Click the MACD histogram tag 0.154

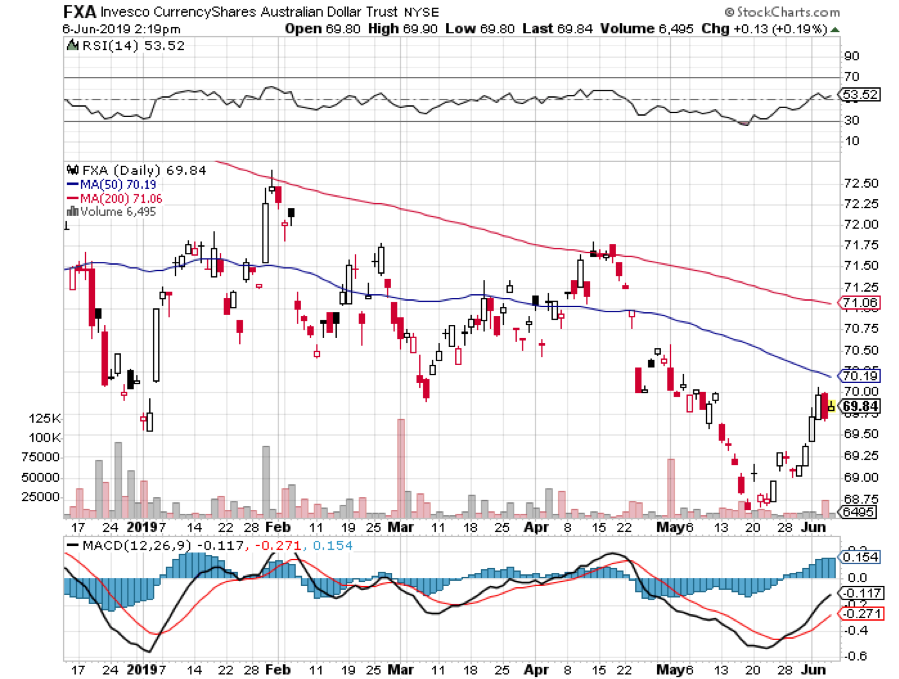(859, 557)
